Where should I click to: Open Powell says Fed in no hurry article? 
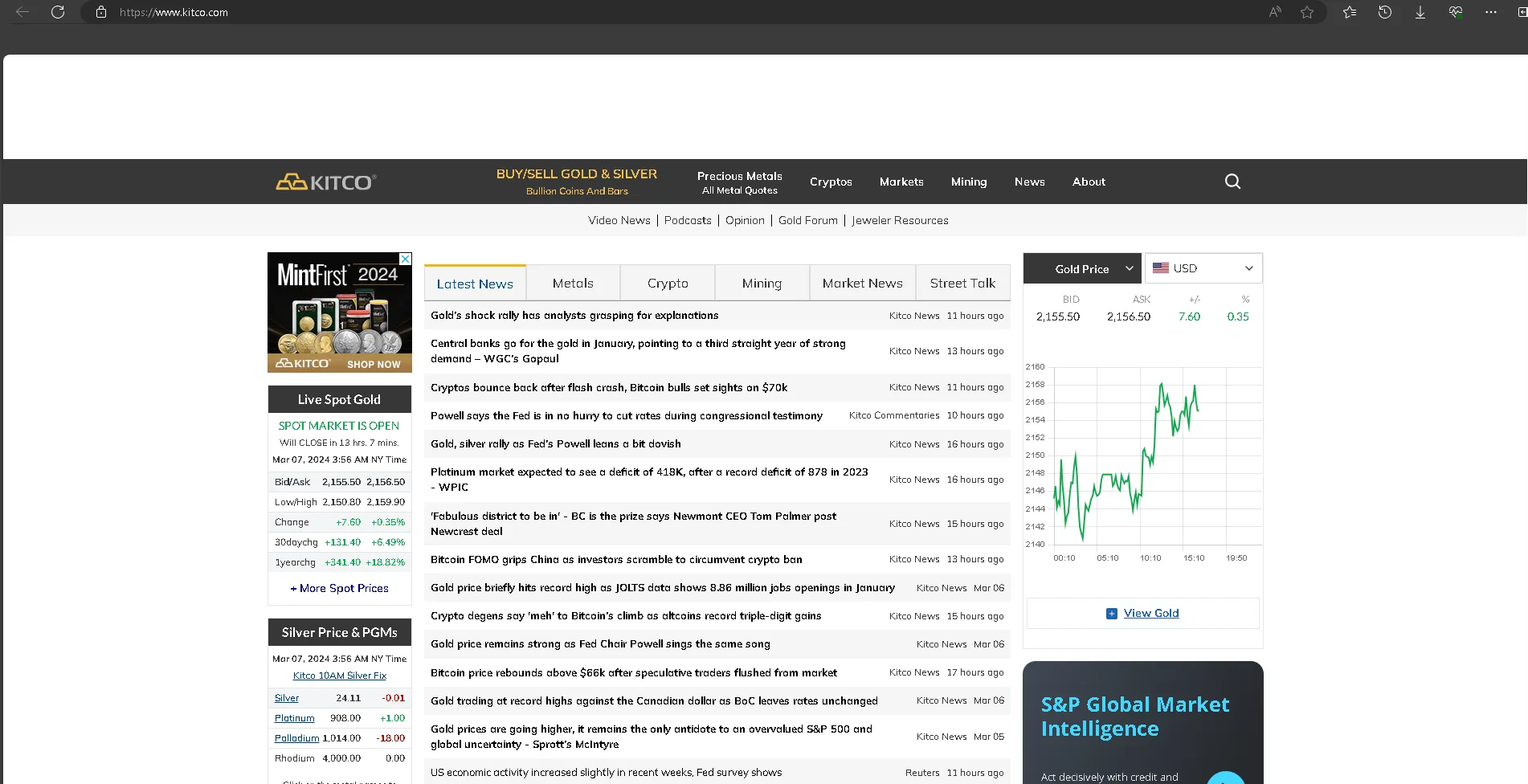(627, 415)
